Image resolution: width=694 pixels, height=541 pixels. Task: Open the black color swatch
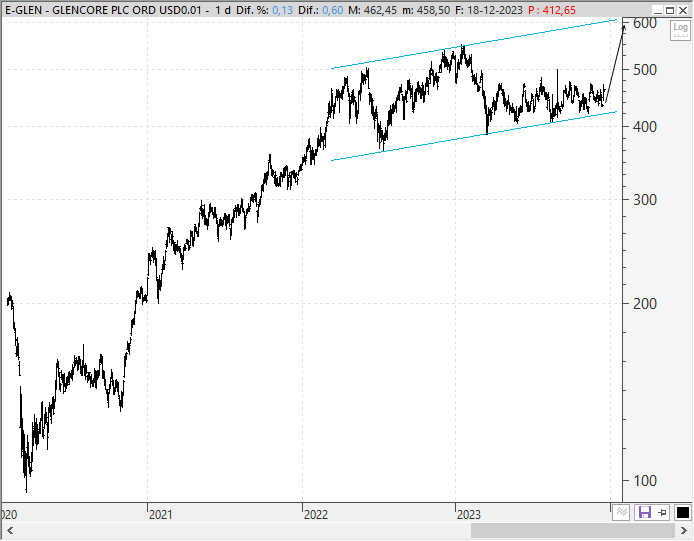click(x=682, y=512)
